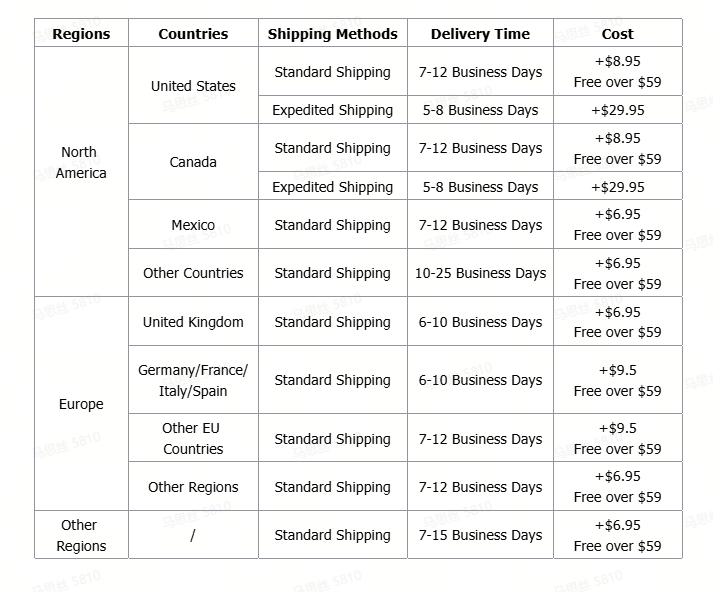This screenshot has height=592, width=713.
Task: Select the Europe region cell
Action: [81, 404]
